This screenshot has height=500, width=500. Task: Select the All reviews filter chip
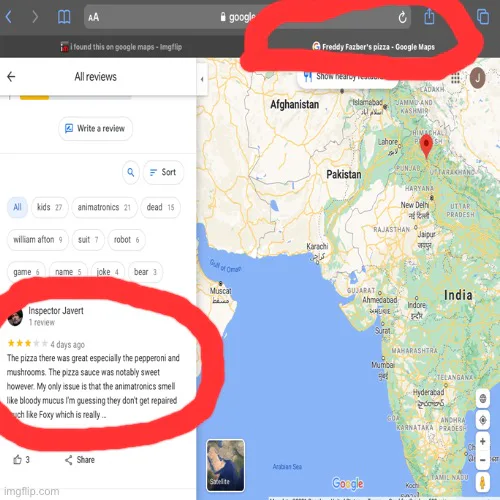17,207
